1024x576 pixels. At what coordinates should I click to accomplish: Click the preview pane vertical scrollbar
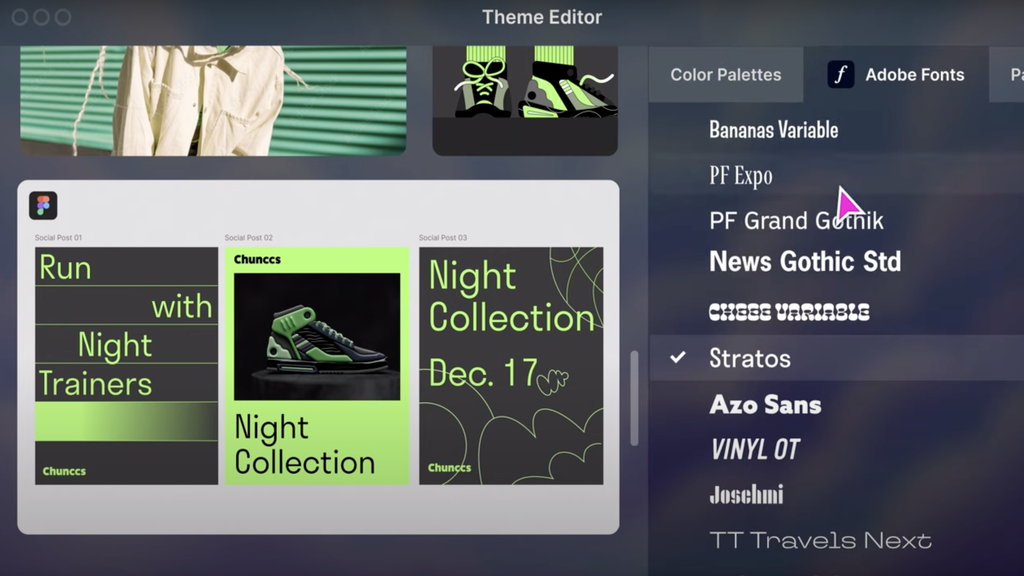coord(634,398)
